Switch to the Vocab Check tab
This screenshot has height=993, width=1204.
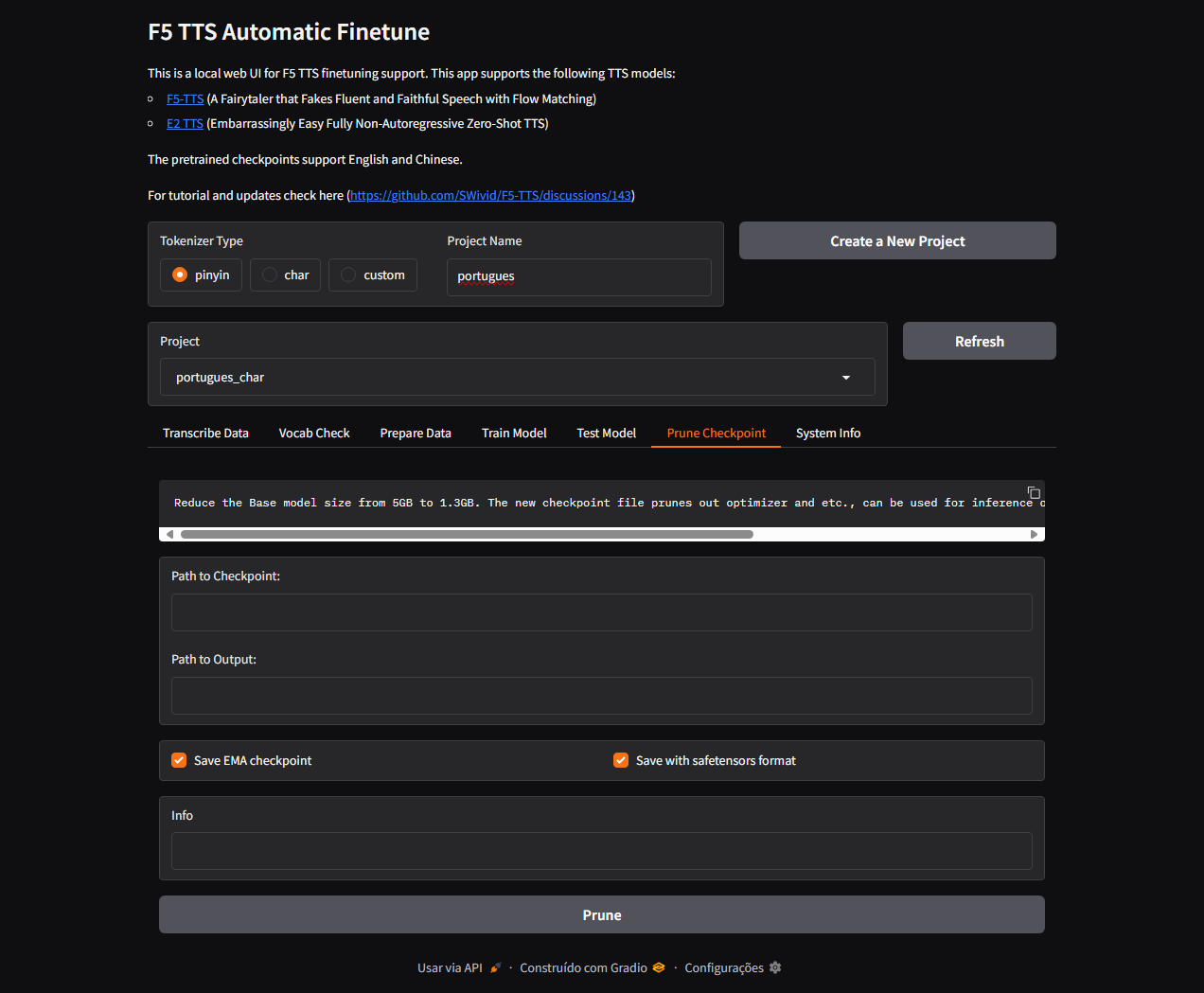[x=314, y=433]
